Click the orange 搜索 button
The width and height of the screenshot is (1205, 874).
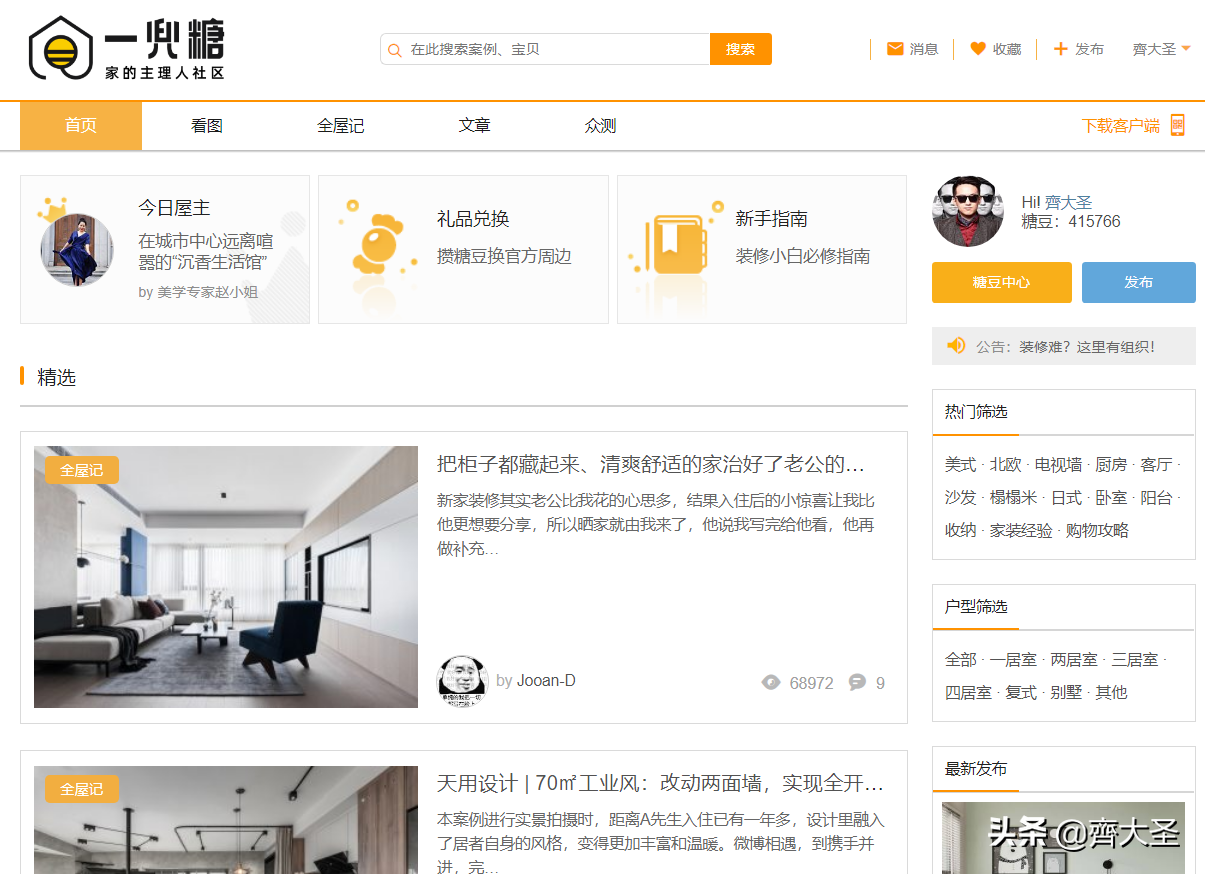pyautogui.click(x=741, y=49)
